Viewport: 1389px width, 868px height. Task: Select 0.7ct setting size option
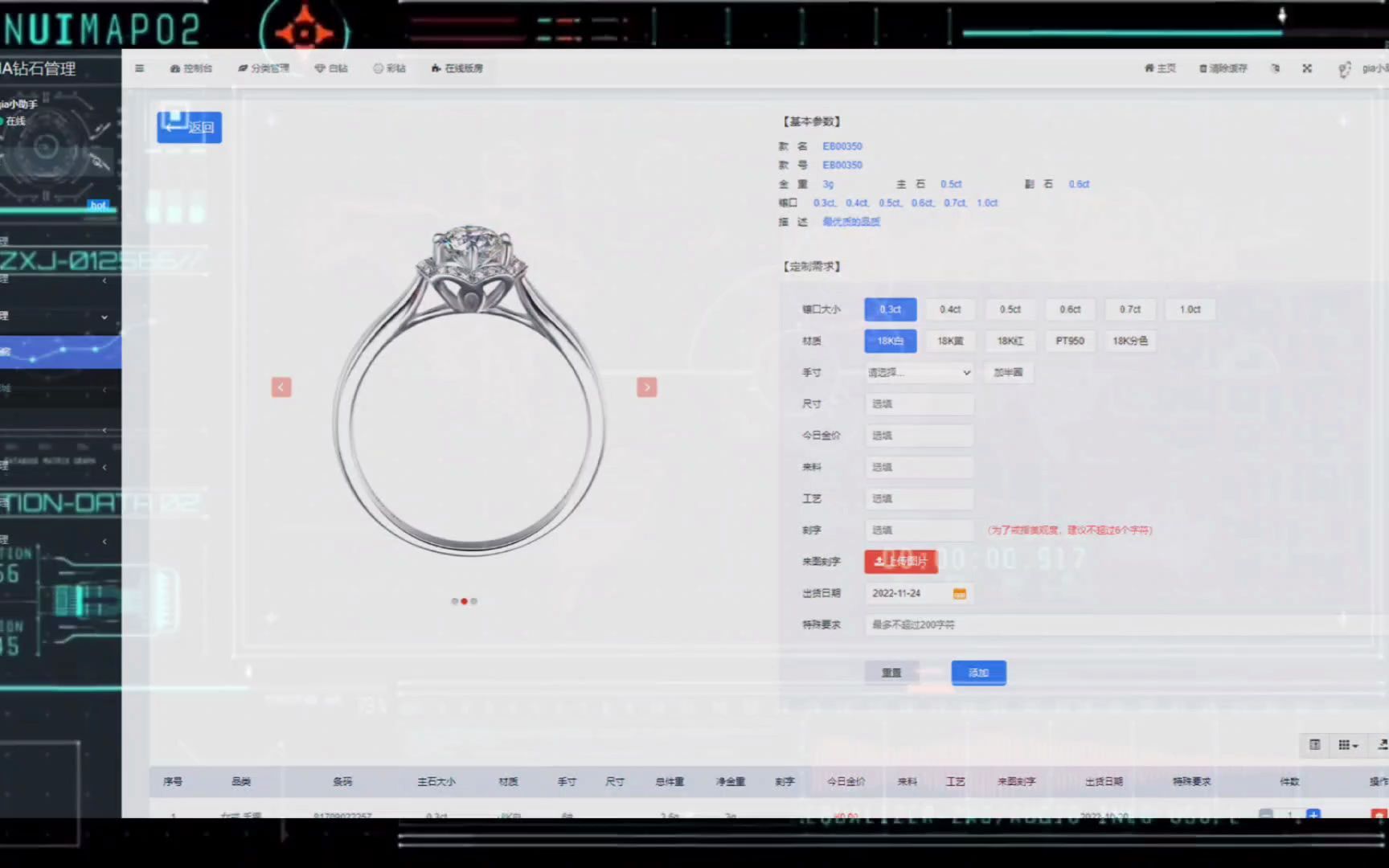pos(1130,309)
